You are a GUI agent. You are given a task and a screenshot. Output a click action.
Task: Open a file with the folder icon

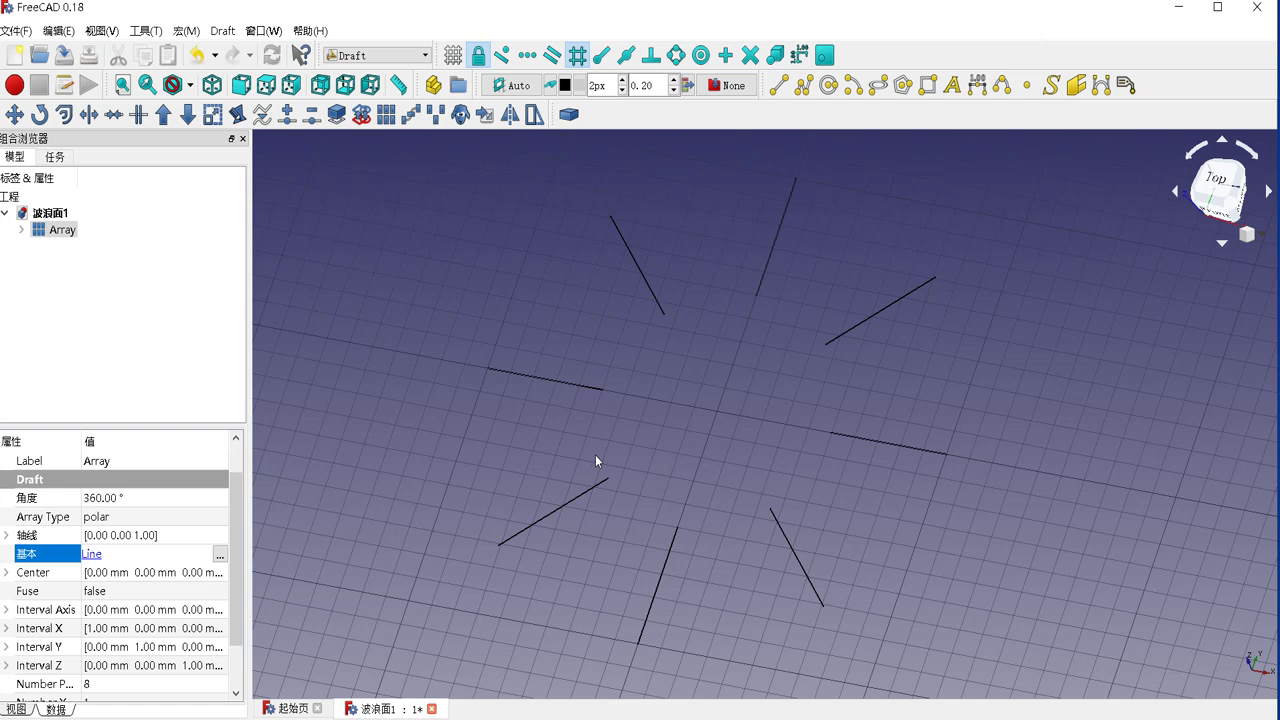pos(39,55)
